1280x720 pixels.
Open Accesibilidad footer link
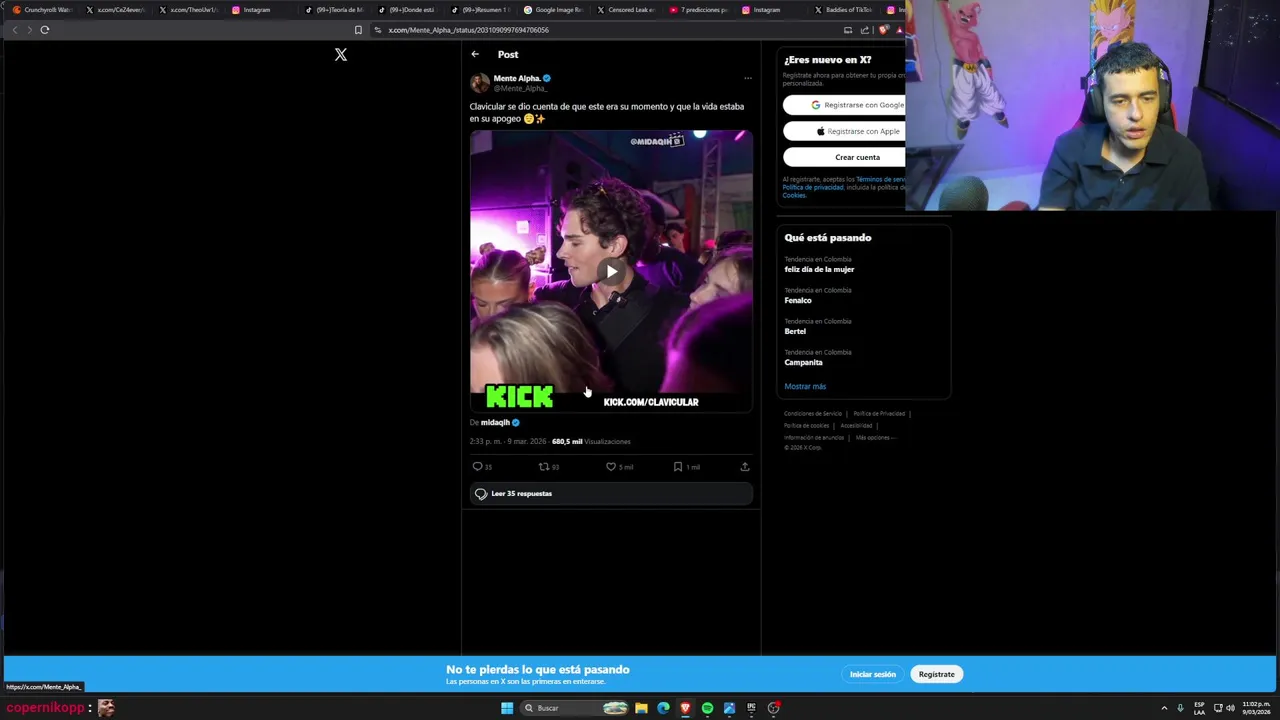tap(856, 425)
